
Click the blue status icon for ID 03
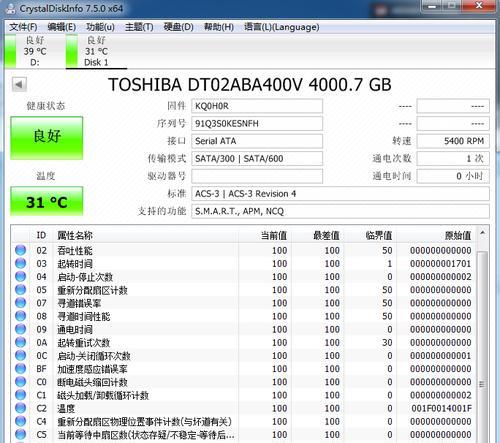[x=21, y=263]
